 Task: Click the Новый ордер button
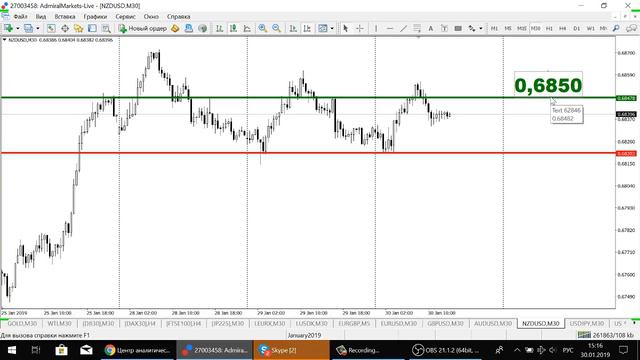pyautogui.click(x=142, y=28)
